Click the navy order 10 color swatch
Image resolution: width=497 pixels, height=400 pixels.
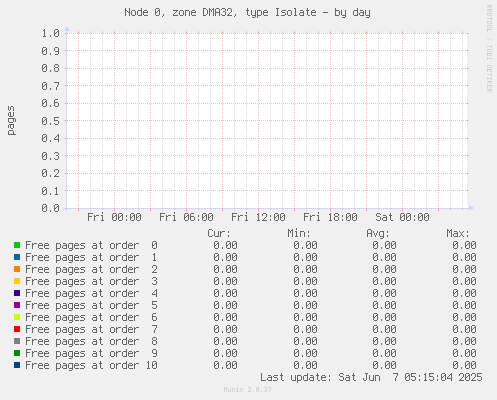coord(17,365)
